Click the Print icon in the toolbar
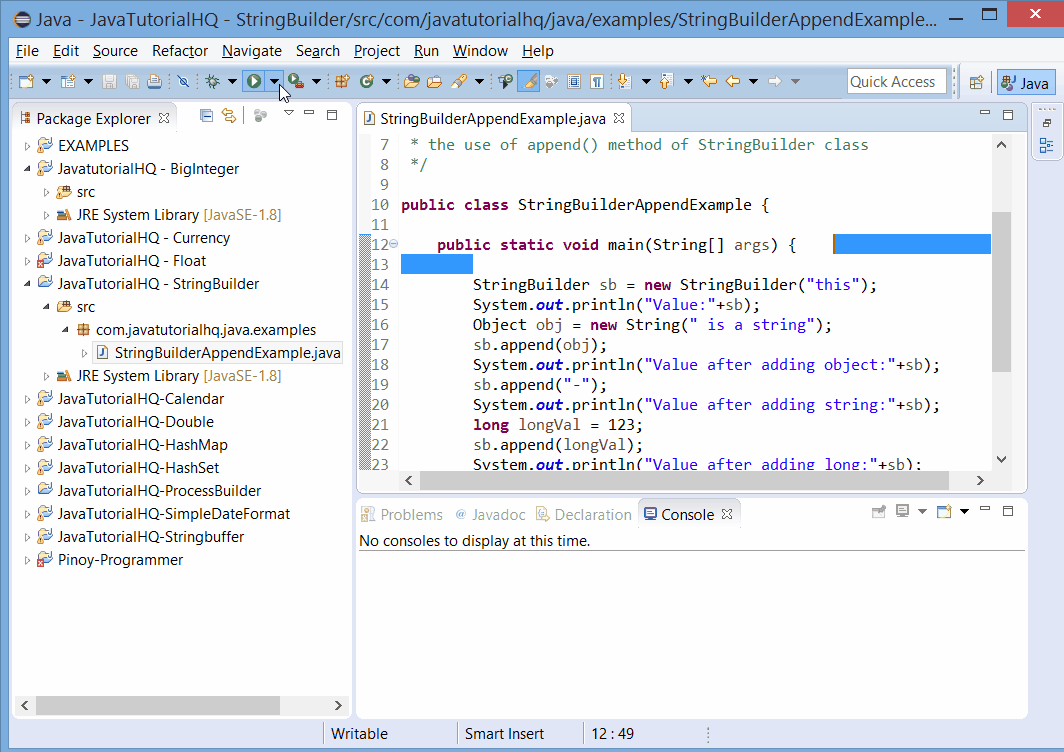The image size is (1064, 752). [154, 82]
